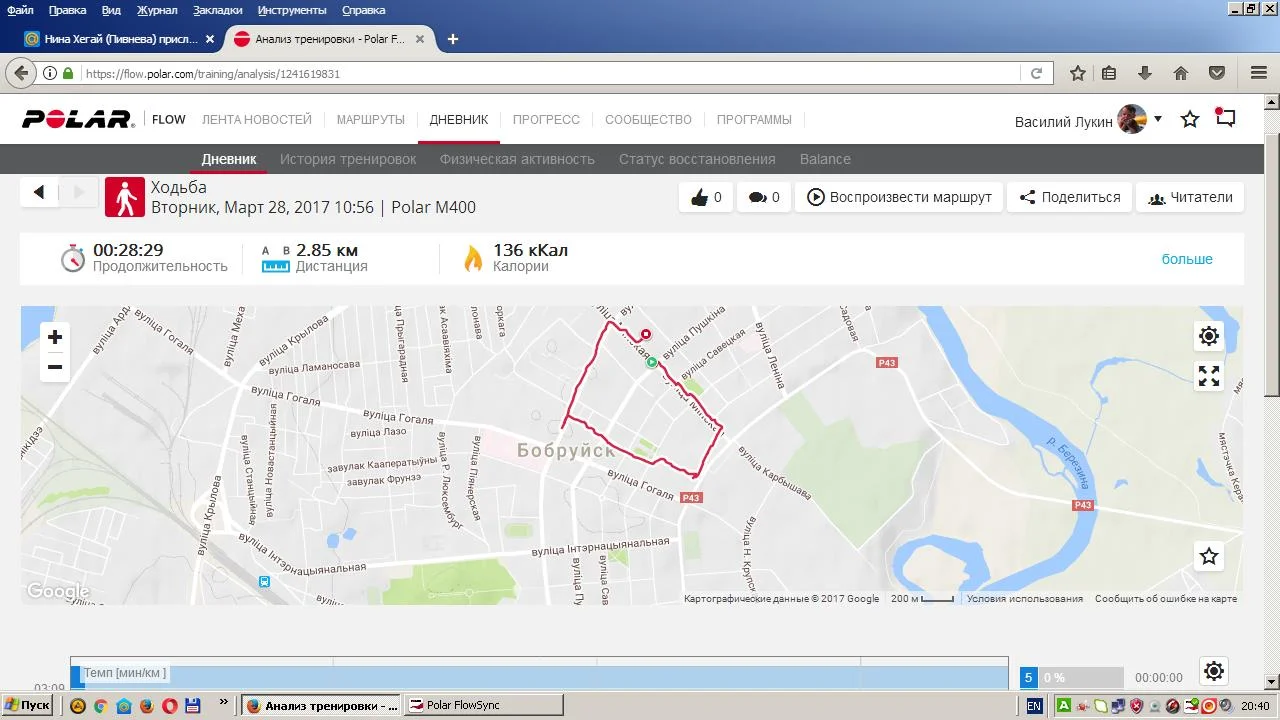
Task: Select История тренировок subtab
Action: (348, 159)
